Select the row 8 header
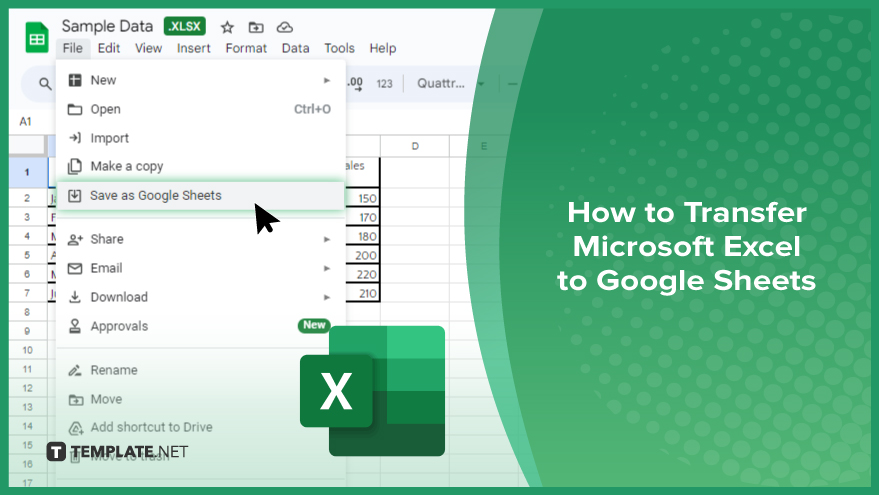 click(27, 312)
